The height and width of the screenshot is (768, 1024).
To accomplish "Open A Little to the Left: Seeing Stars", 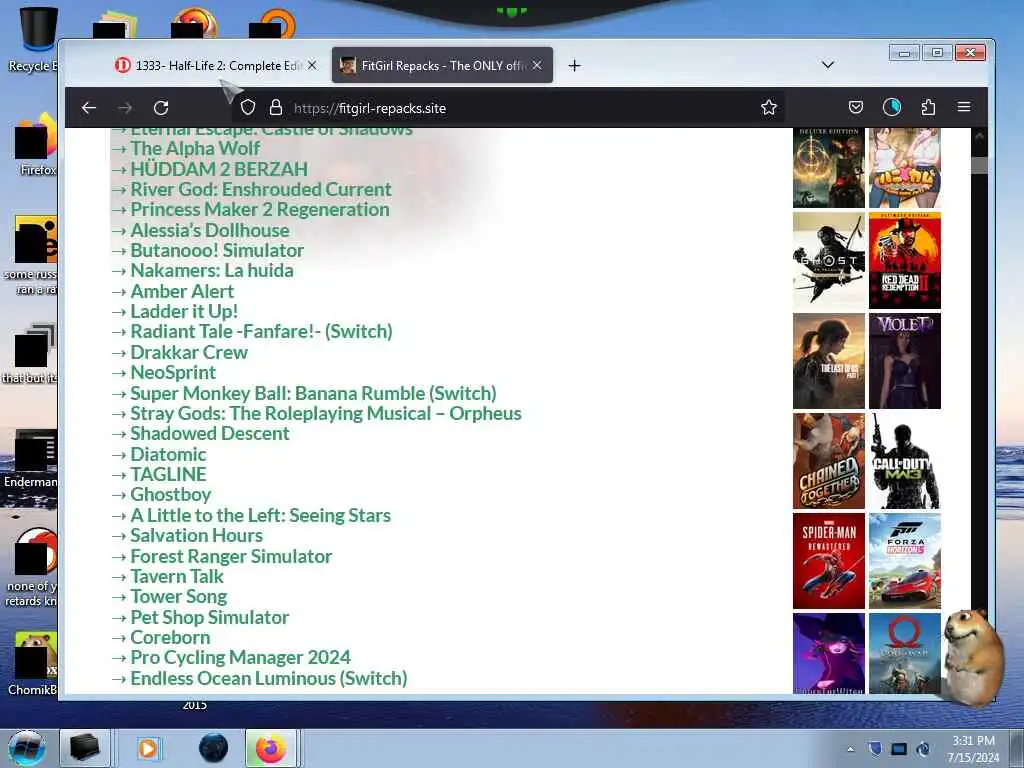I will [260, 515].
